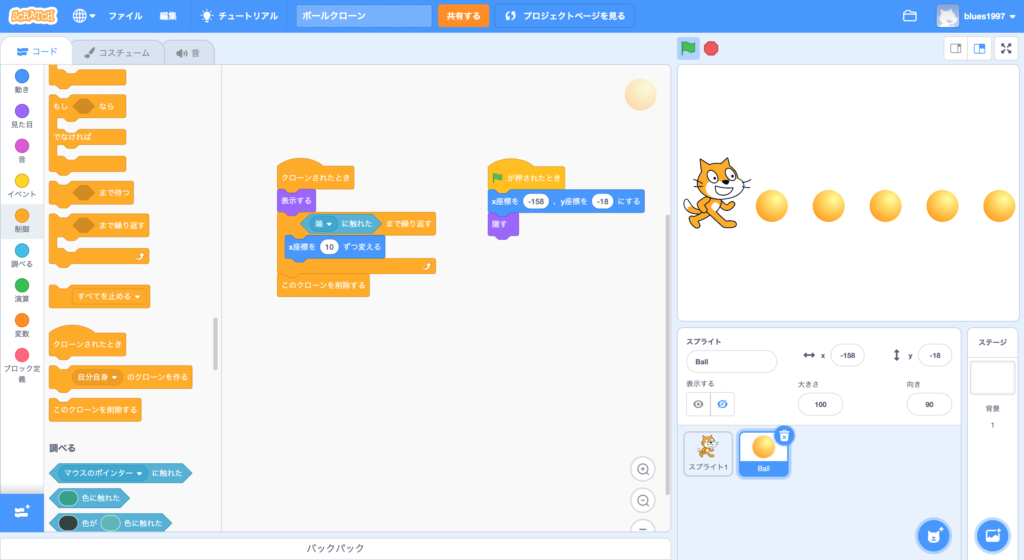Viewport: 1024px width, 560px height.
Task: Switch to the コード tab
Action: tap(37, 52)
